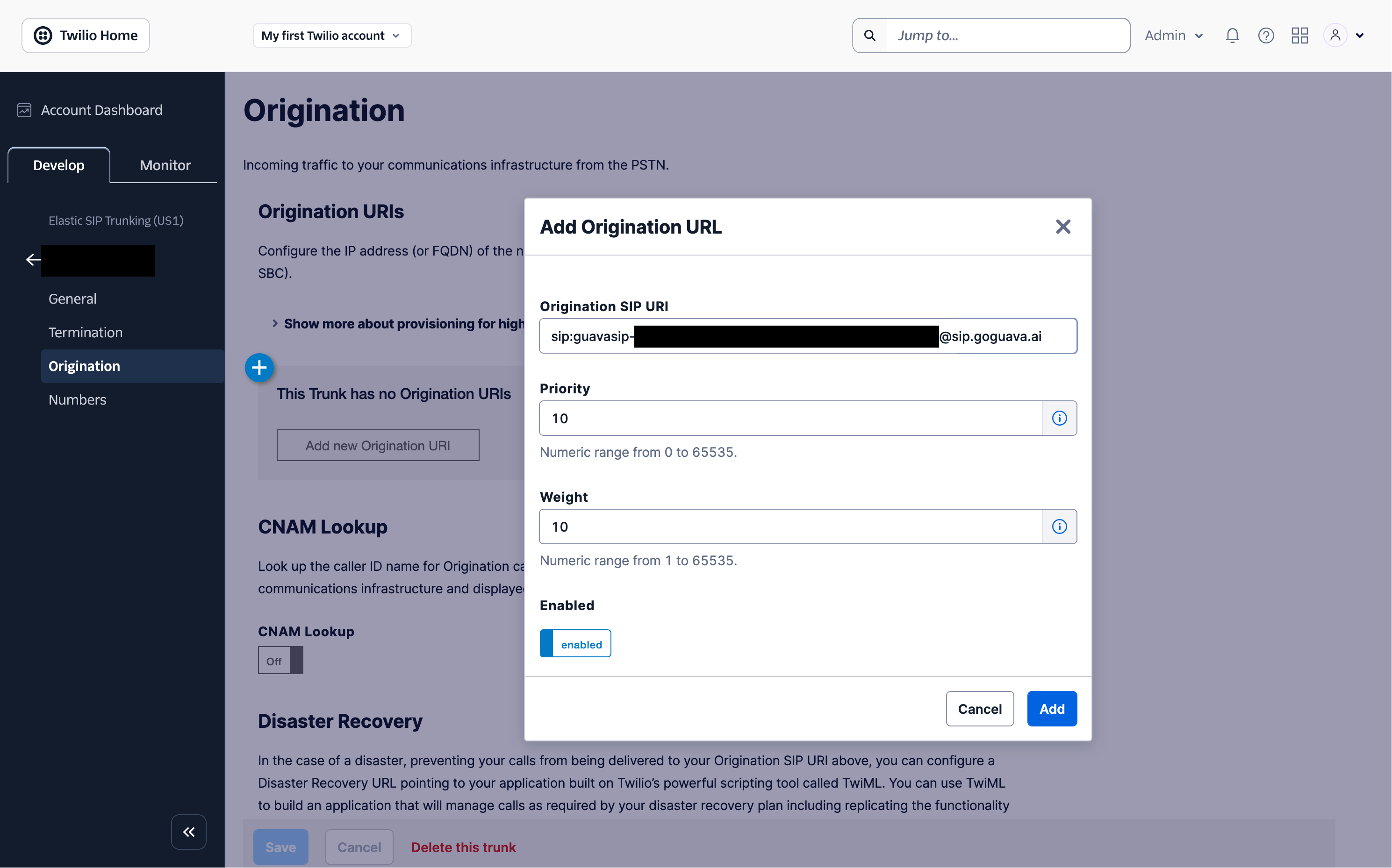Click Add new Origination URI button
1392x868 pixels.
pos(378,446)
